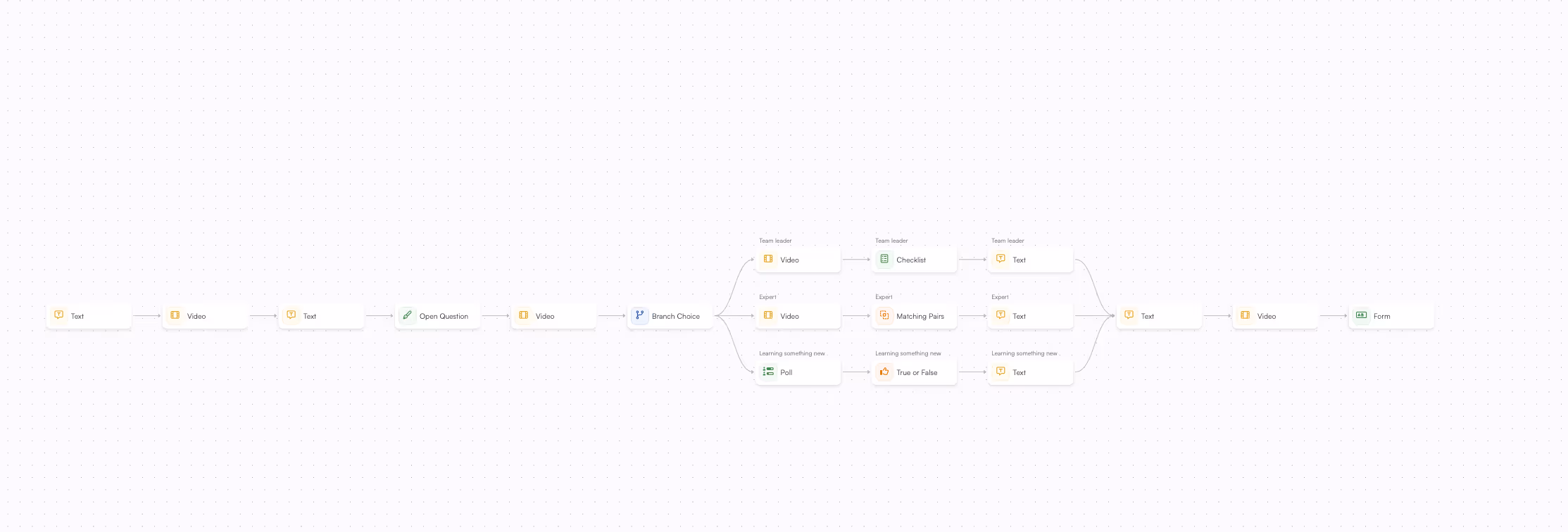Select the 'True or False' node label
1568x532 pixels.
pos(917,373)
